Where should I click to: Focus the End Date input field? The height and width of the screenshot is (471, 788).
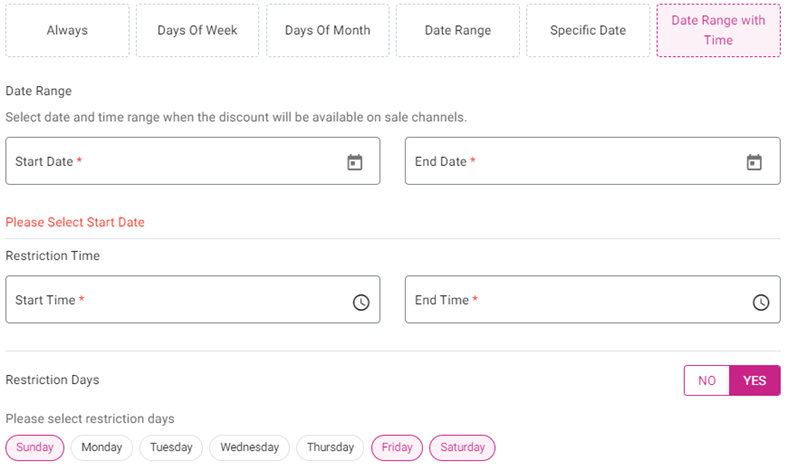click(x=593, y=161)
